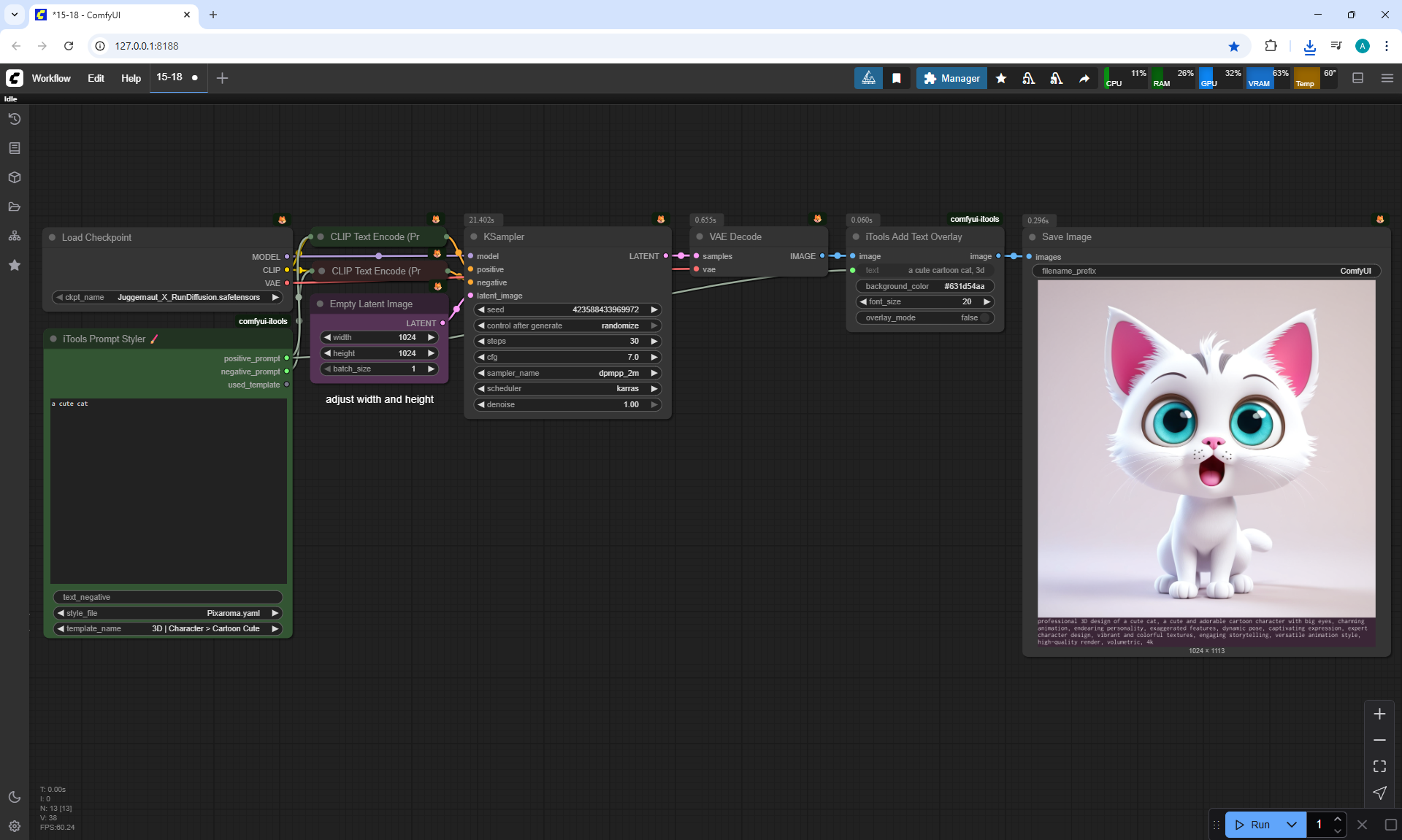Screen dimensions: 1402x840
Task: Open the queue history sidebar icon
Action: click(x=15, y=119)
